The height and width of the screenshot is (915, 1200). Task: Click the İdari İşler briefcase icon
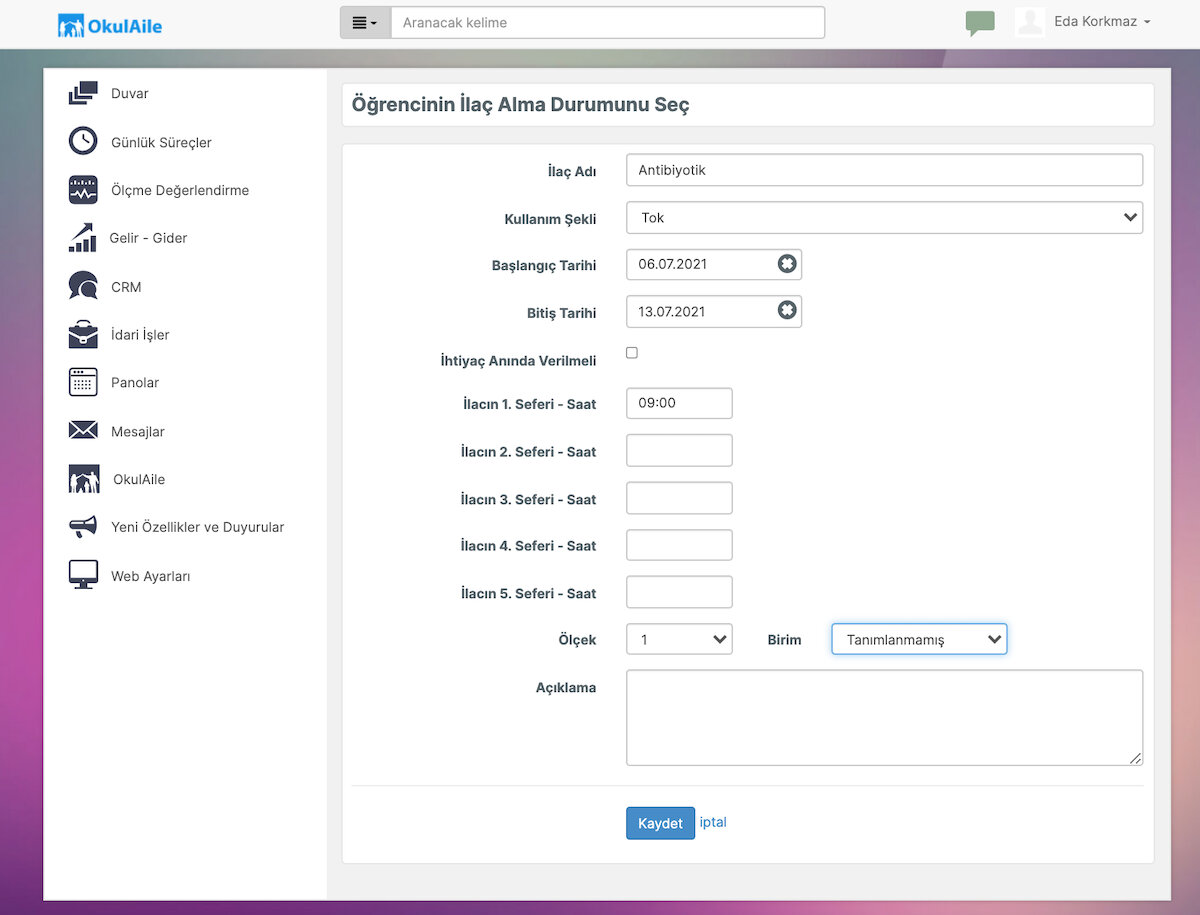83,334
